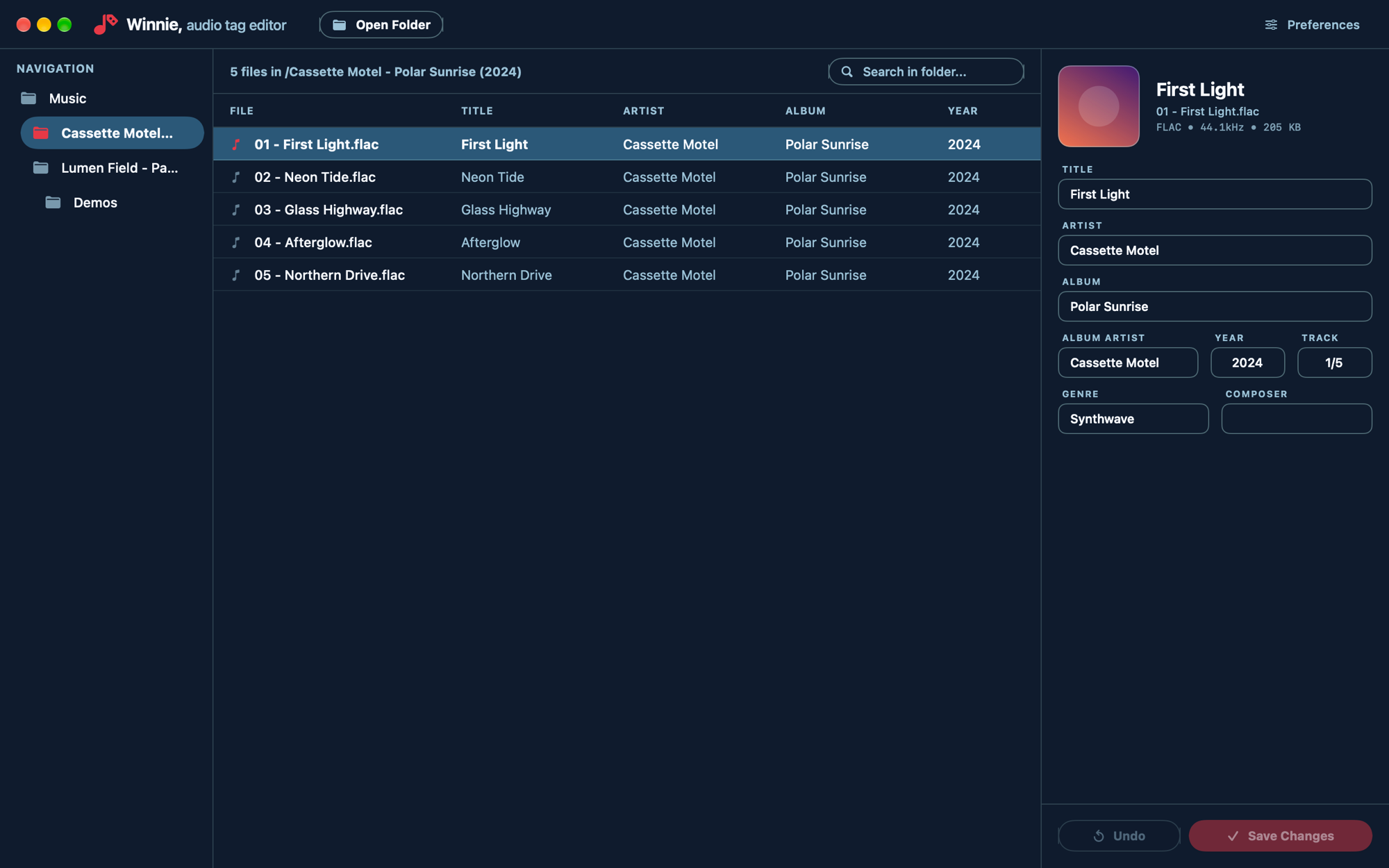
Task: Sort by the ARTIST column header
Action: 644,111
